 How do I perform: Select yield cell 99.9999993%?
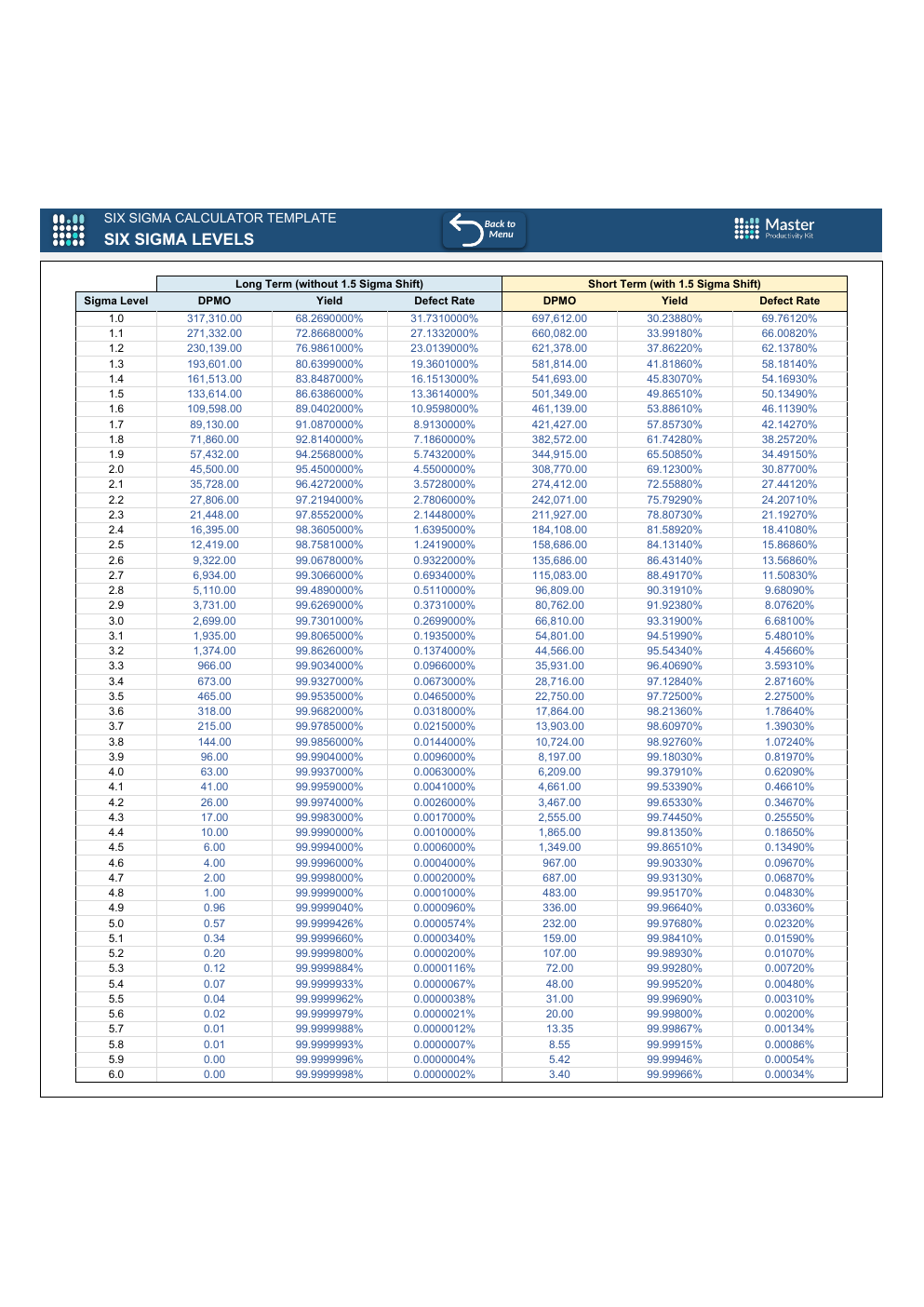[329, 1044]
